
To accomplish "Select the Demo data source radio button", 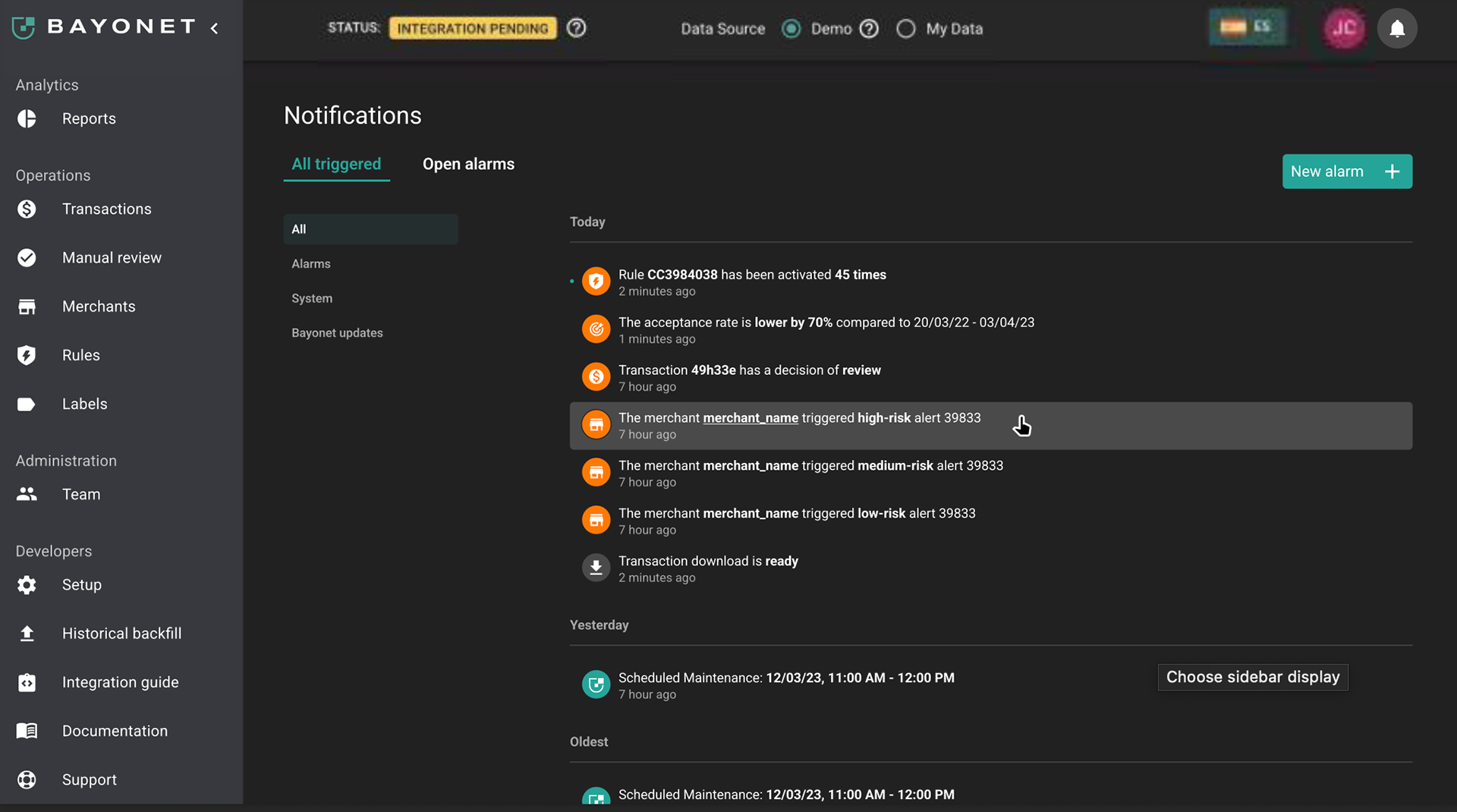I will (x=791, y=29).
